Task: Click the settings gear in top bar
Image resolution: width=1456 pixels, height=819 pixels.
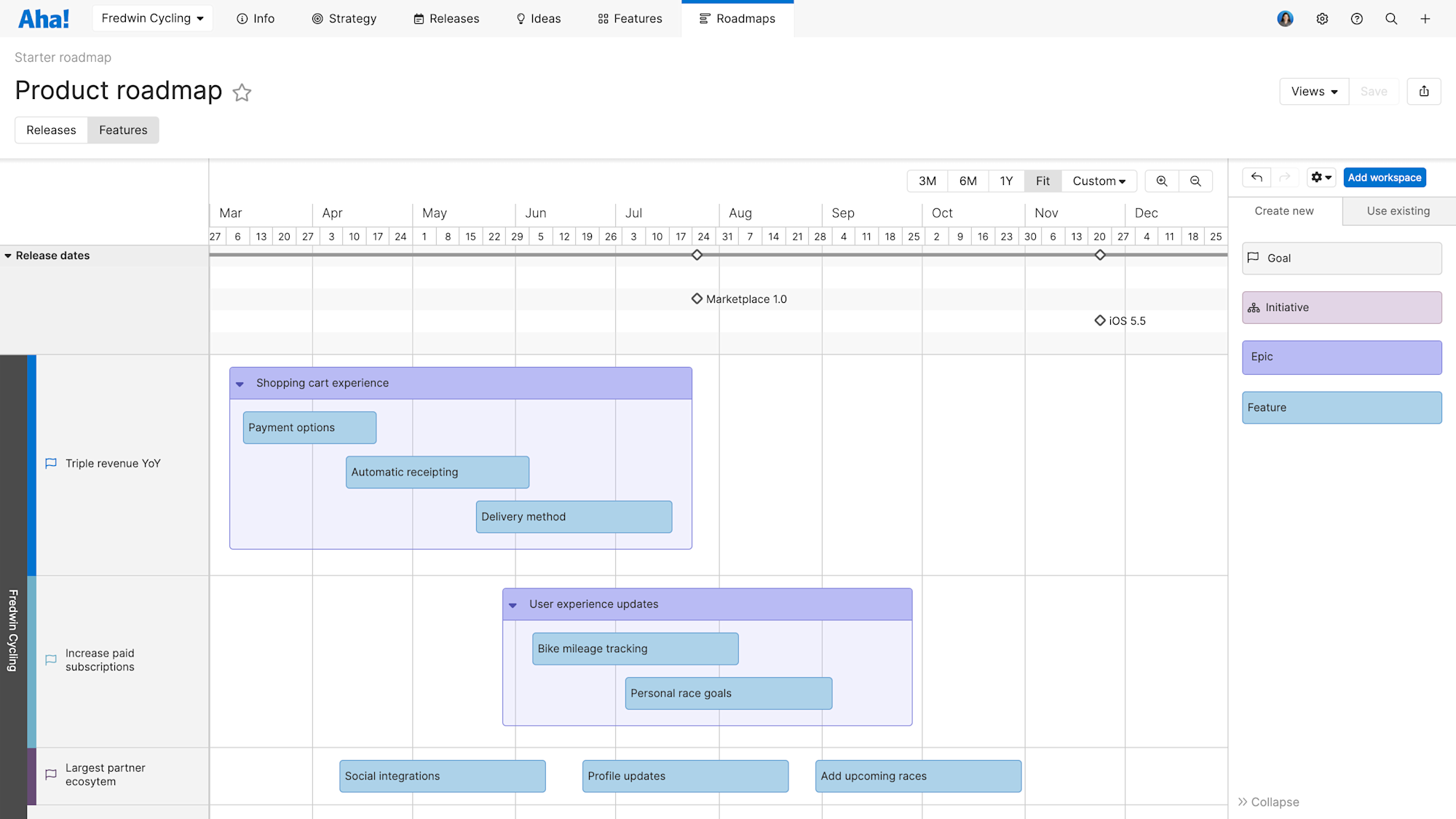Action: point(1322,18)
